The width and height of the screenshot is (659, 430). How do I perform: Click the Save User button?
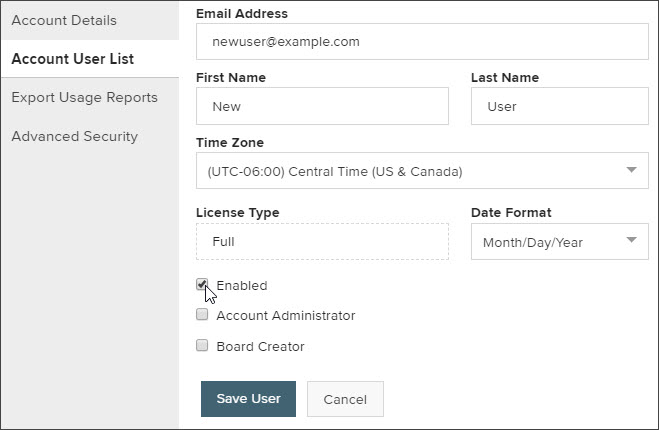[248, 399]
